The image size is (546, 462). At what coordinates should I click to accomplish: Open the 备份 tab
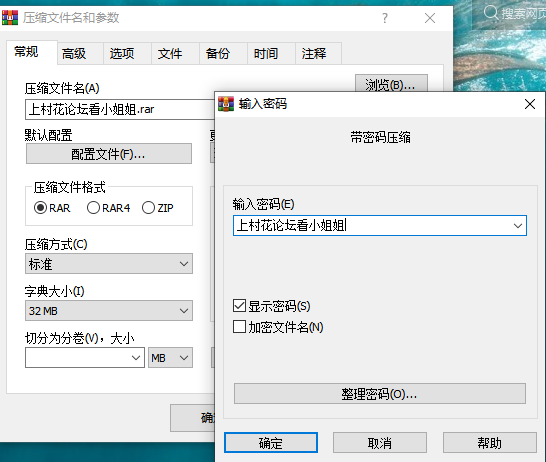point(218,54)
